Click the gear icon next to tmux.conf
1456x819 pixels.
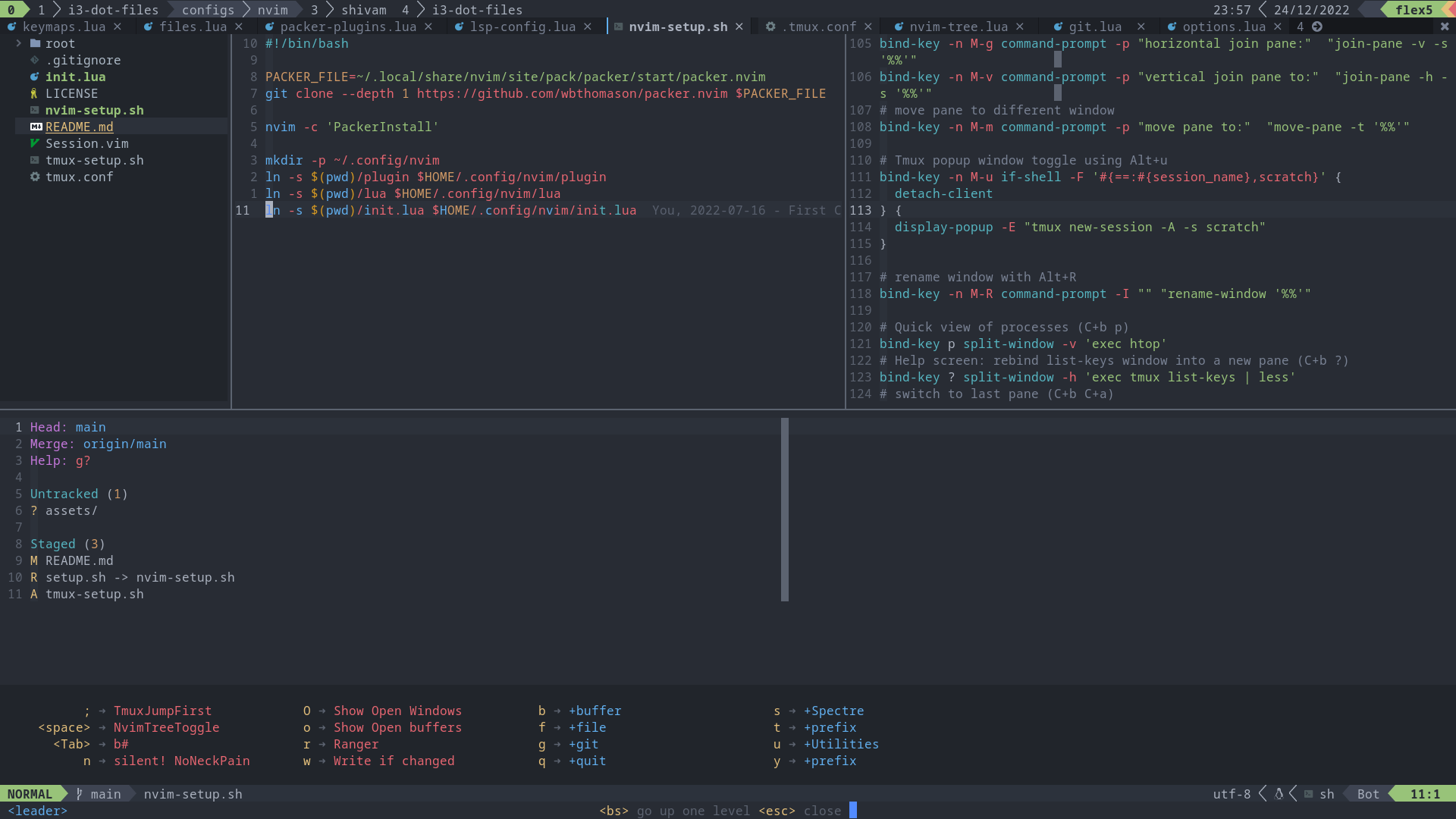(x=35, y=177)
